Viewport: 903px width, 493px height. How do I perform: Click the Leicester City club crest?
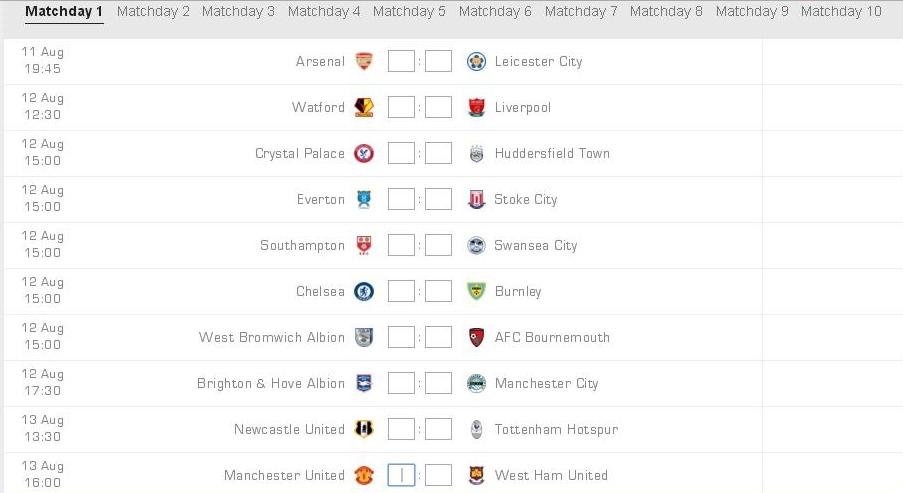(x=476, y=61)
